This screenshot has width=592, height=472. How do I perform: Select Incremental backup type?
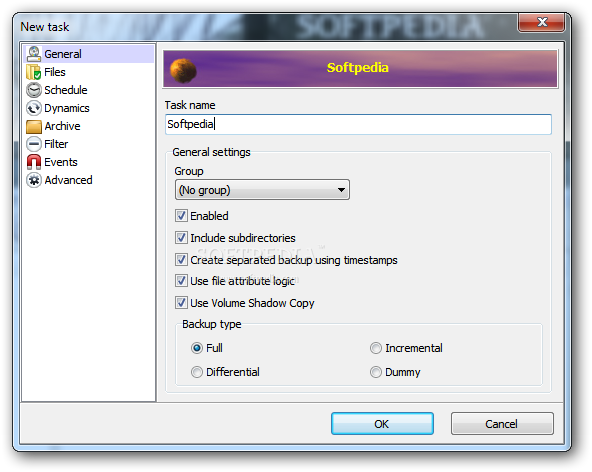pos(376,348)
